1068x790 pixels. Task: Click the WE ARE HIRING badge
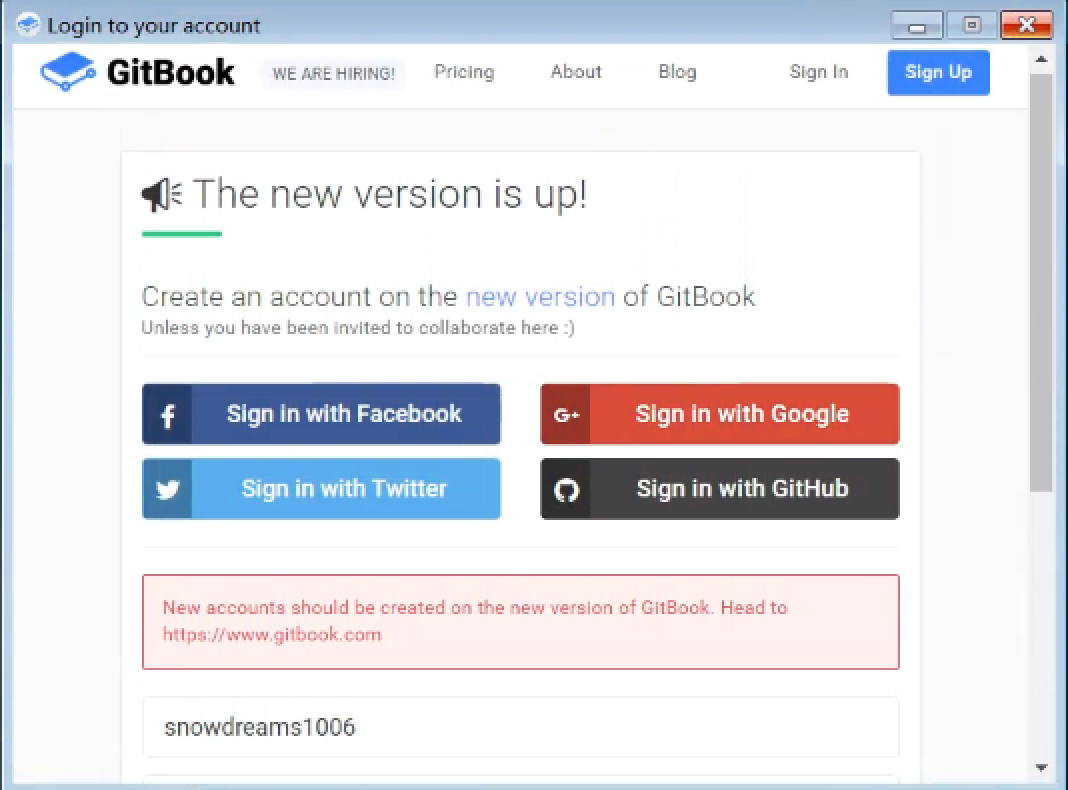pyautogui.click(x=333, y=74)
